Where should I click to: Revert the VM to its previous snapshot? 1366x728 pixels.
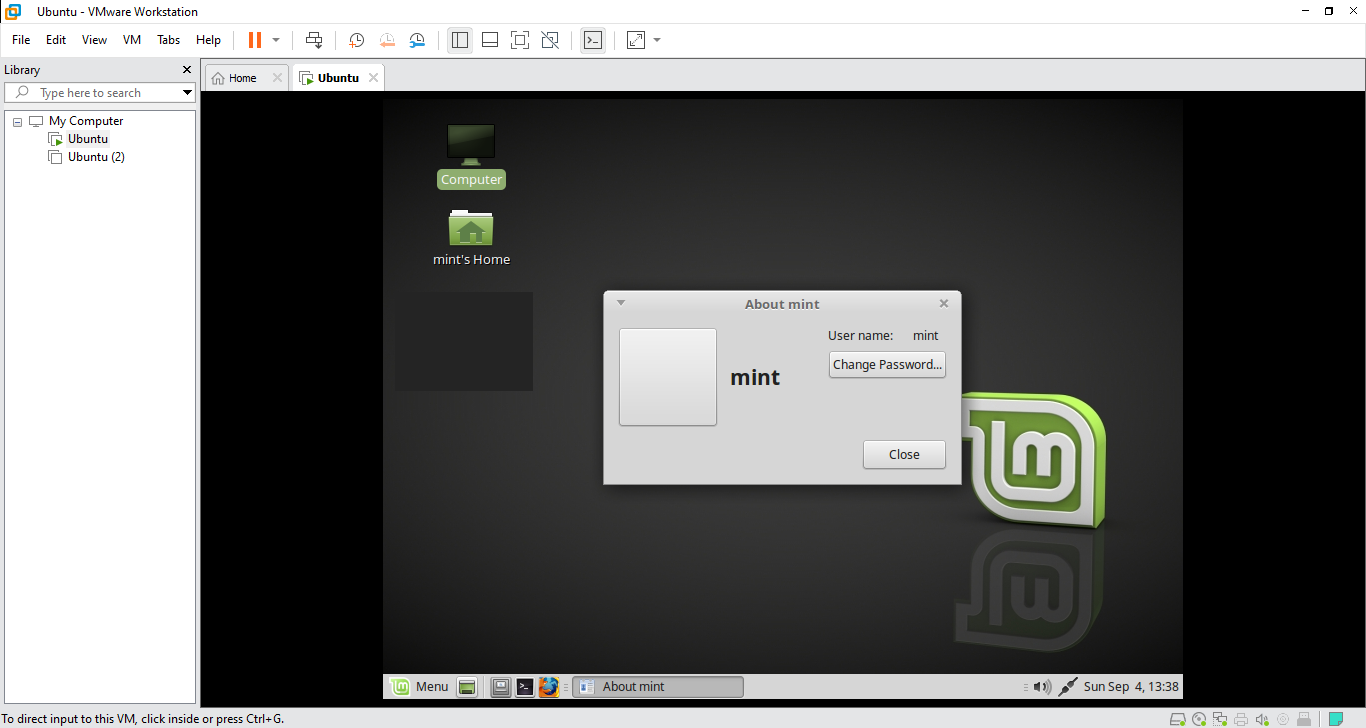387,40
